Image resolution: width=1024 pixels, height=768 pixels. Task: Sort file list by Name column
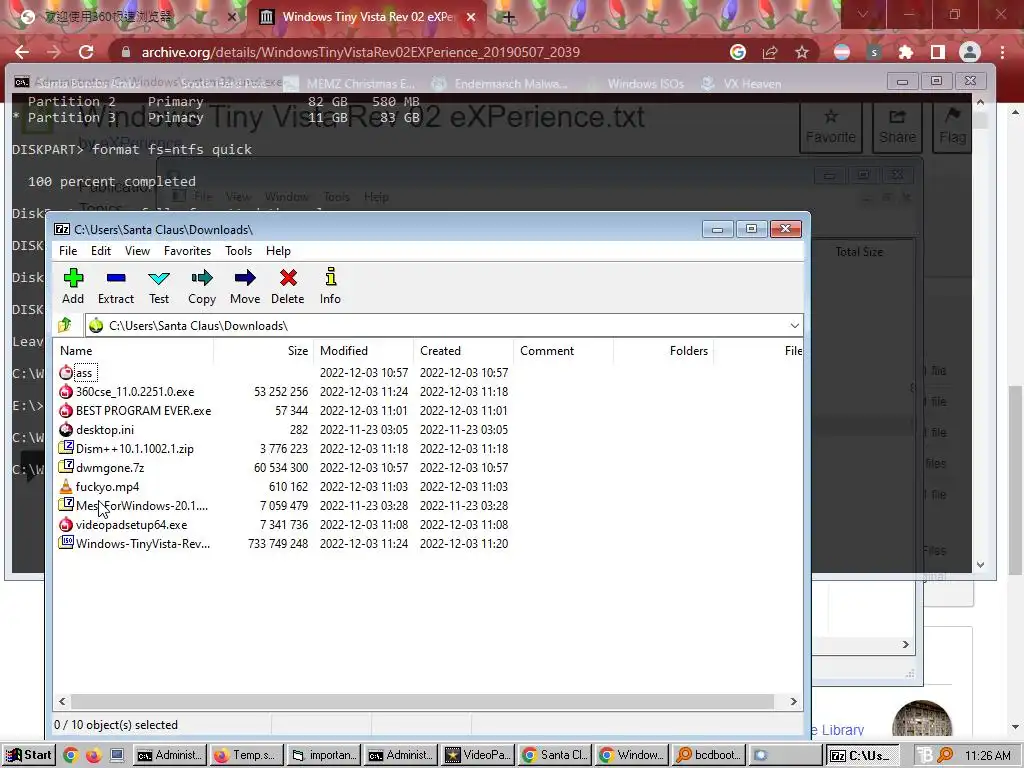133,351
